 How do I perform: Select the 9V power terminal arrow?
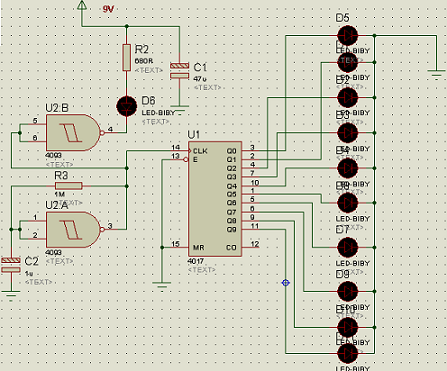(82, 5)
